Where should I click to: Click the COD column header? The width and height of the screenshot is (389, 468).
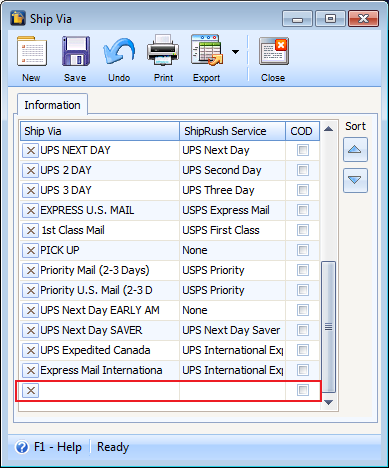pos(302,131)
